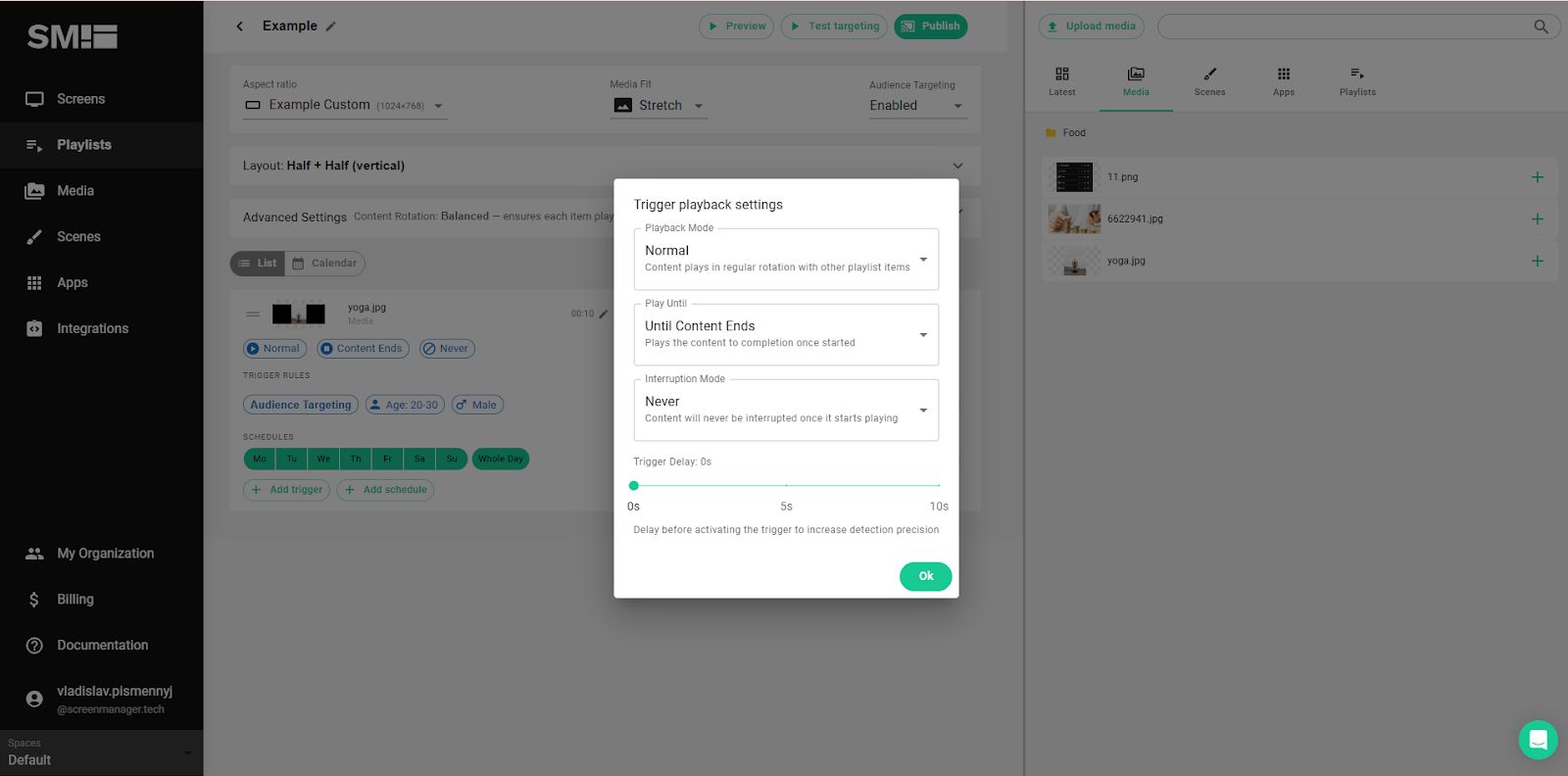This screenshot has width=1568, height=776.
Task: Publish the playlist
Action: pyautogui.click(x=930, y=26)
